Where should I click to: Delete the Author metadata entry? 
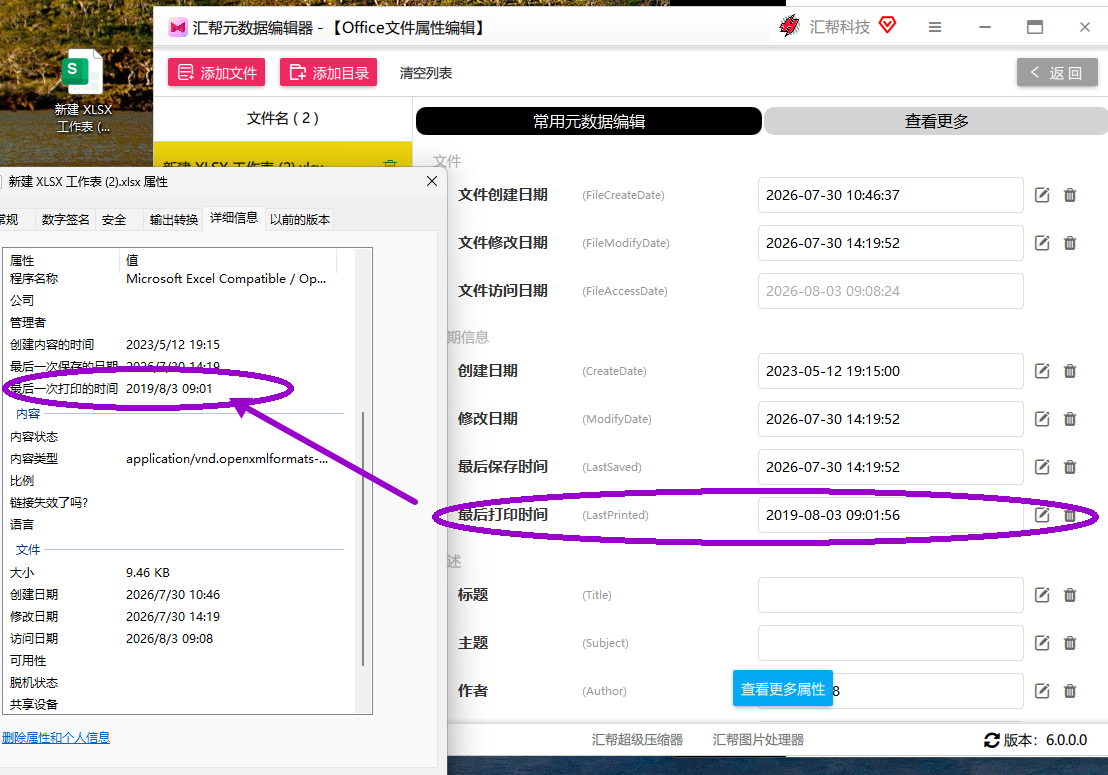(1070, 691)
